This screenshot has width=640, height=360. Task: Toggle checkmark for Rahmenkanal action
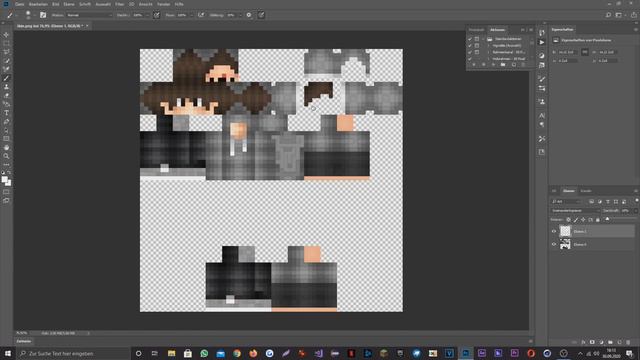click(470, 52)
